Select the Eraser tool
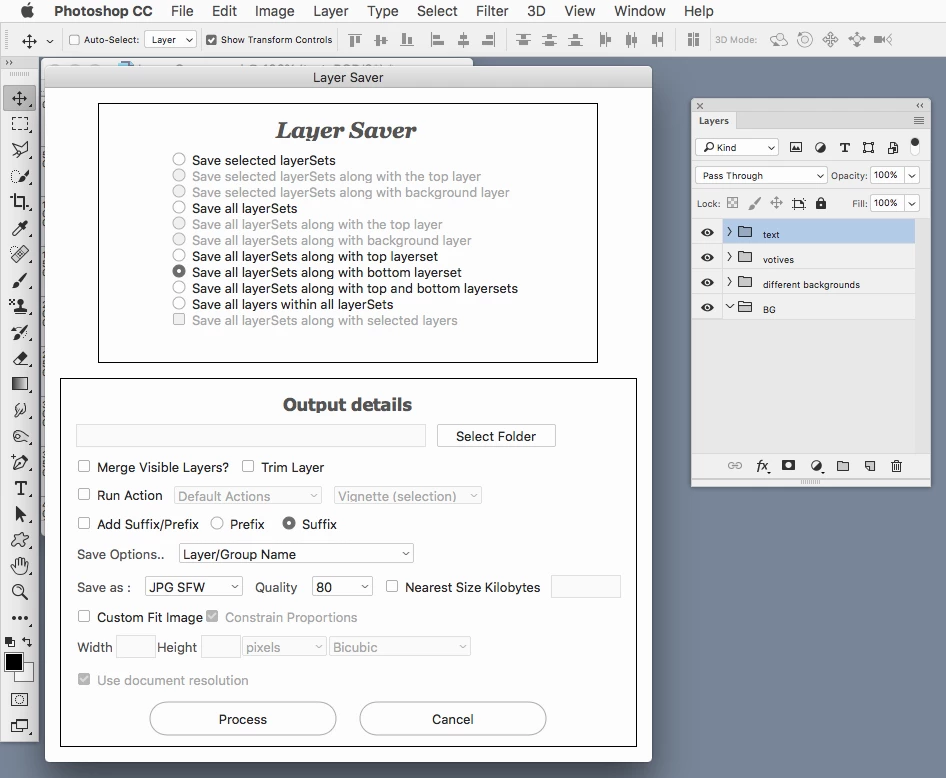This screenshot has height=778, width=946. click(x=20, y=358)
